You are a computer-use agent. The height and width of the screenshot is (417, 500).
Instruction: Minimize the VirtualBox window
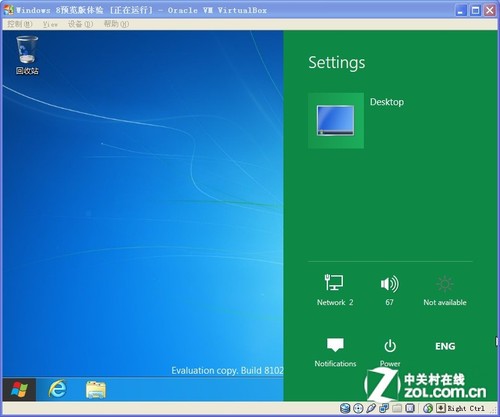click(461, 11)
